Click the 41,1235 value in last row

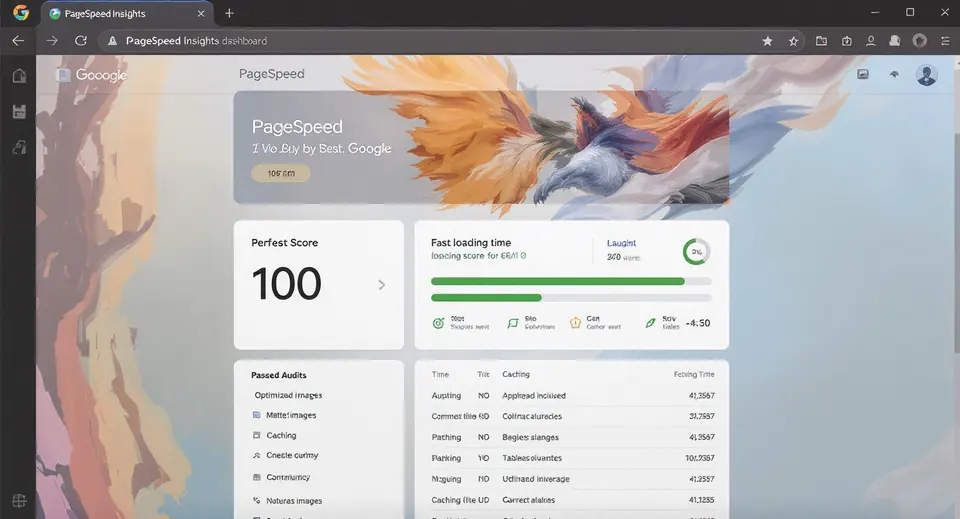coord(701,500)
